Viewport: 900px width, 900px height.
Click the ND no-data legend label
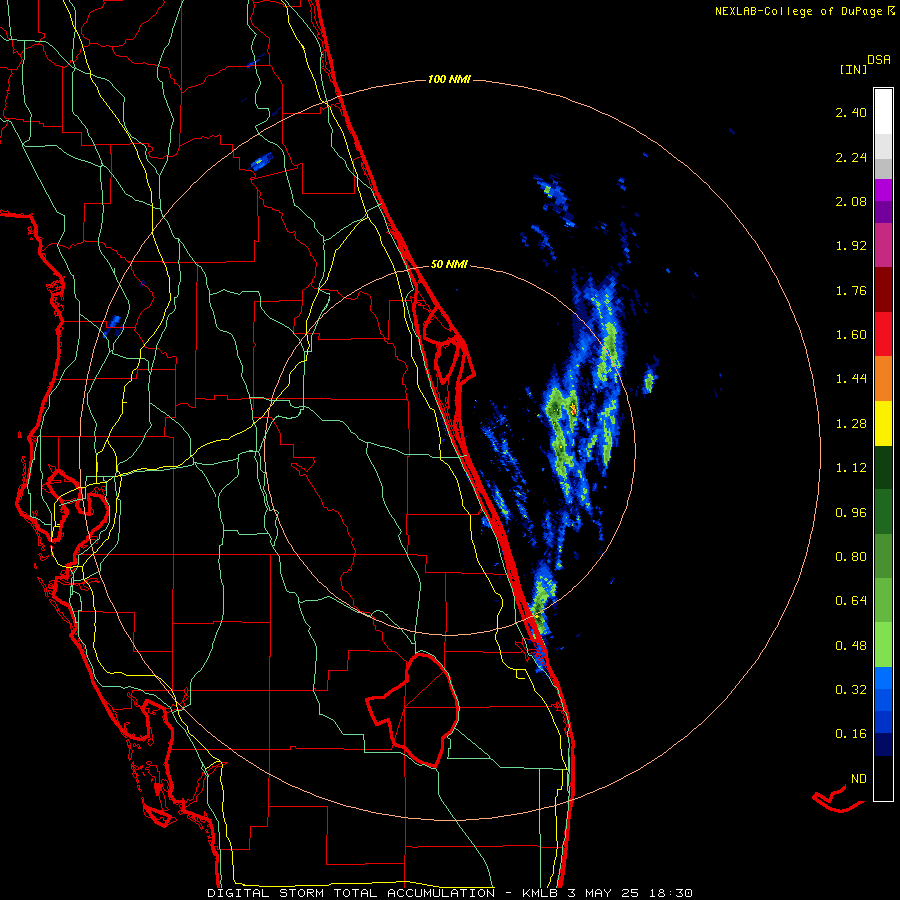click(x=859, y=779)
